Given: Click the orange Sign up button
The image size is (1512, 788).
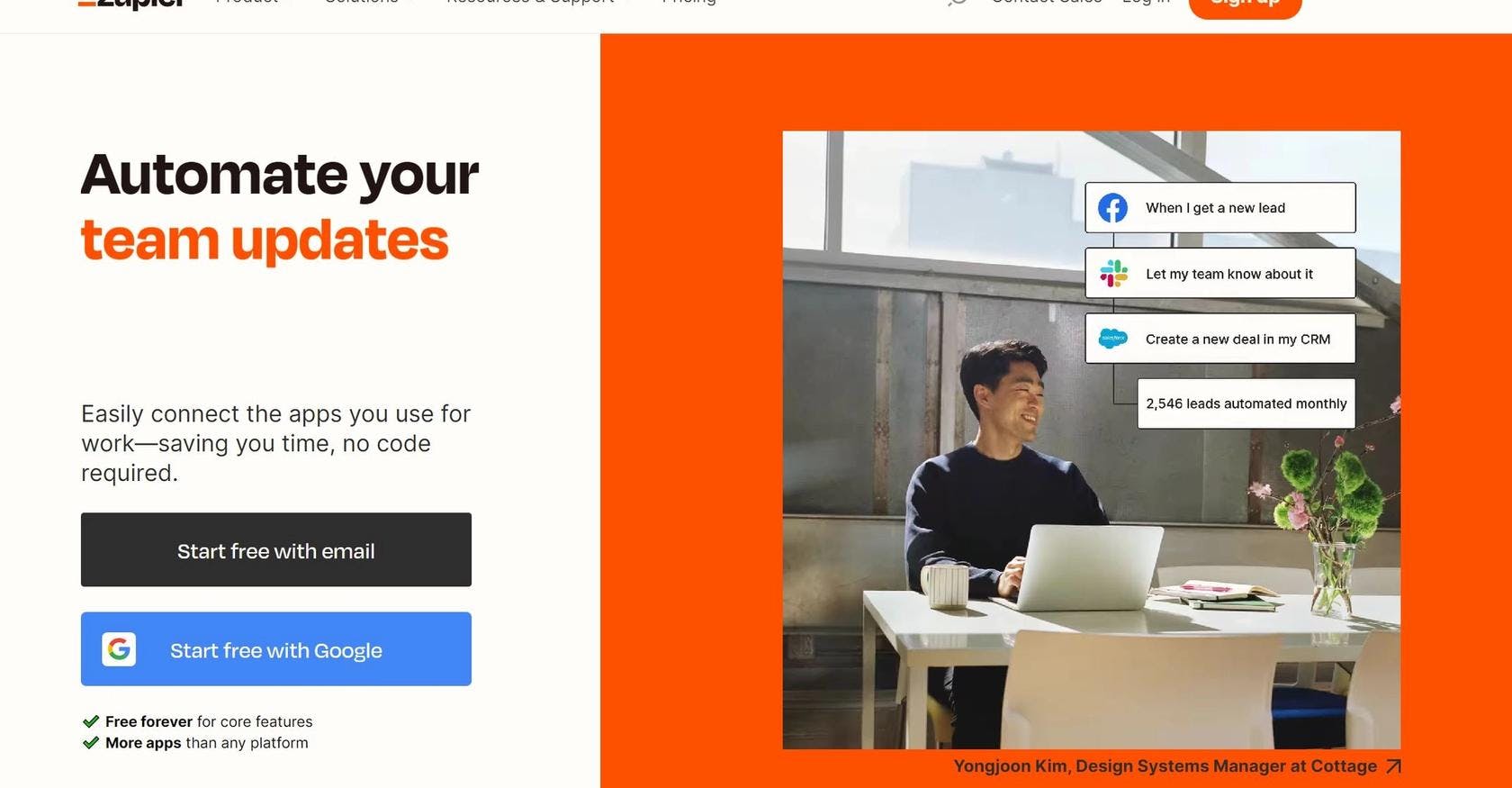Looking at the screenshot, I should [x=1246, y=5].
